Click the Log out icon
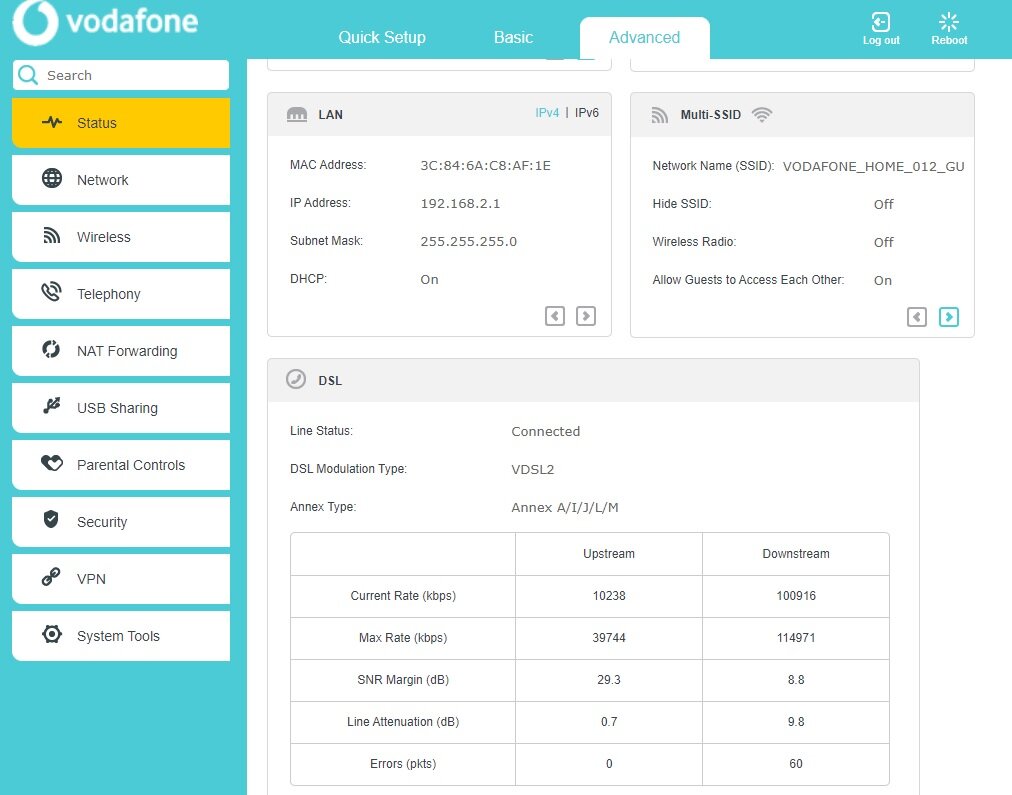Screen dimensions: 1012x795 coord(881,22)
